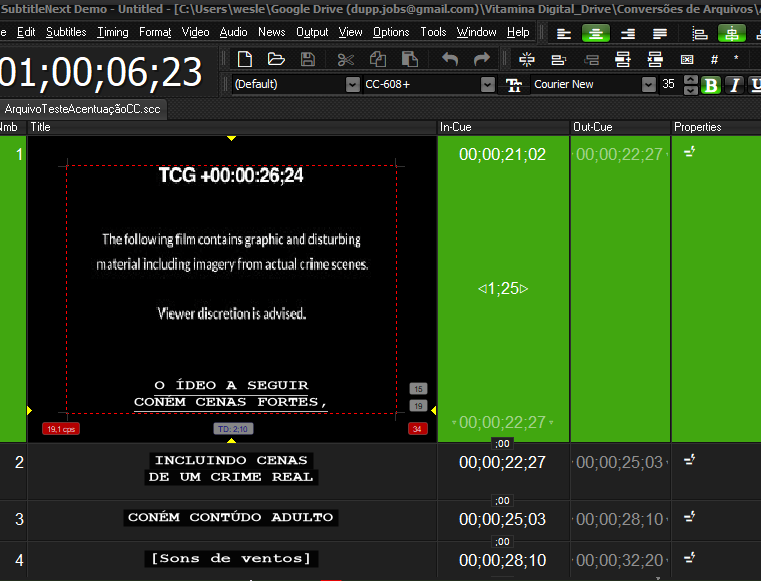Click the In-Cue column header
Image resolution: width=761 pixels, height=581 pixels.
pyautogui.click(x=503, y=127)
